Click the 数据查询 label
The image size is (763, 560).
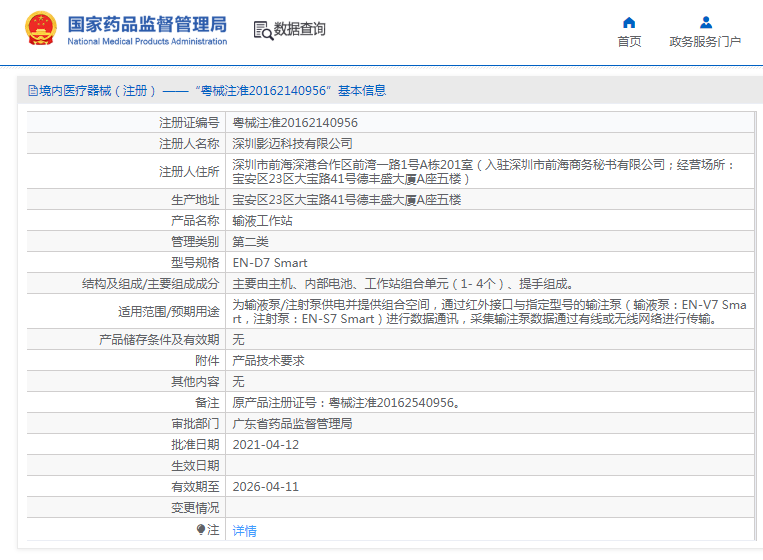(x=299, y=29)
